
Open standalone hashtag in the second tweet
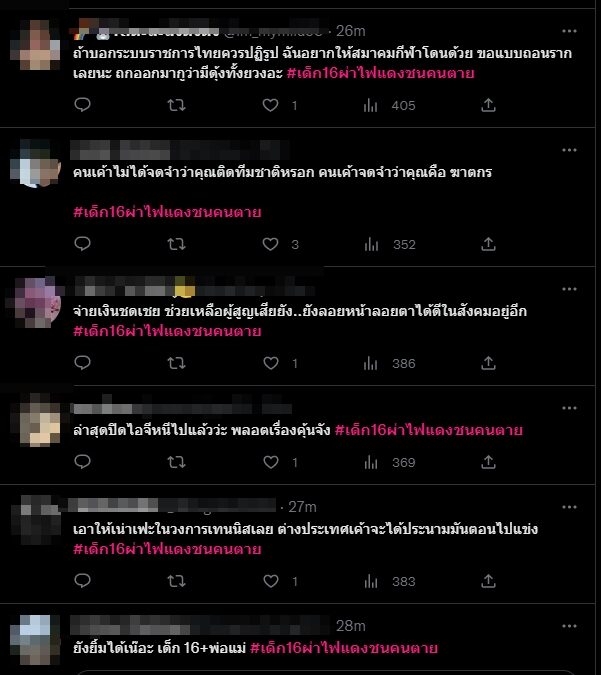(x=167, y=212)
